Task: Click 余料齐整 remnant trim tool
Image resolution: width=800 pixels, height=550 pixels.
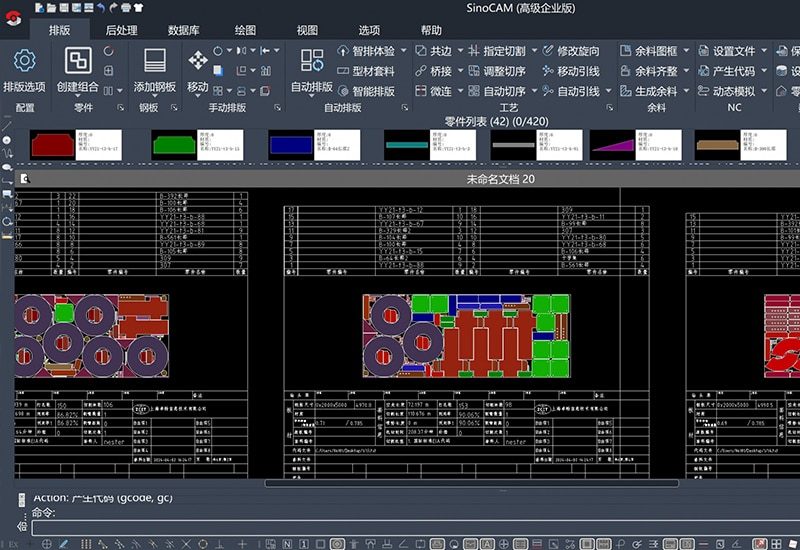Action: (648, 71)
